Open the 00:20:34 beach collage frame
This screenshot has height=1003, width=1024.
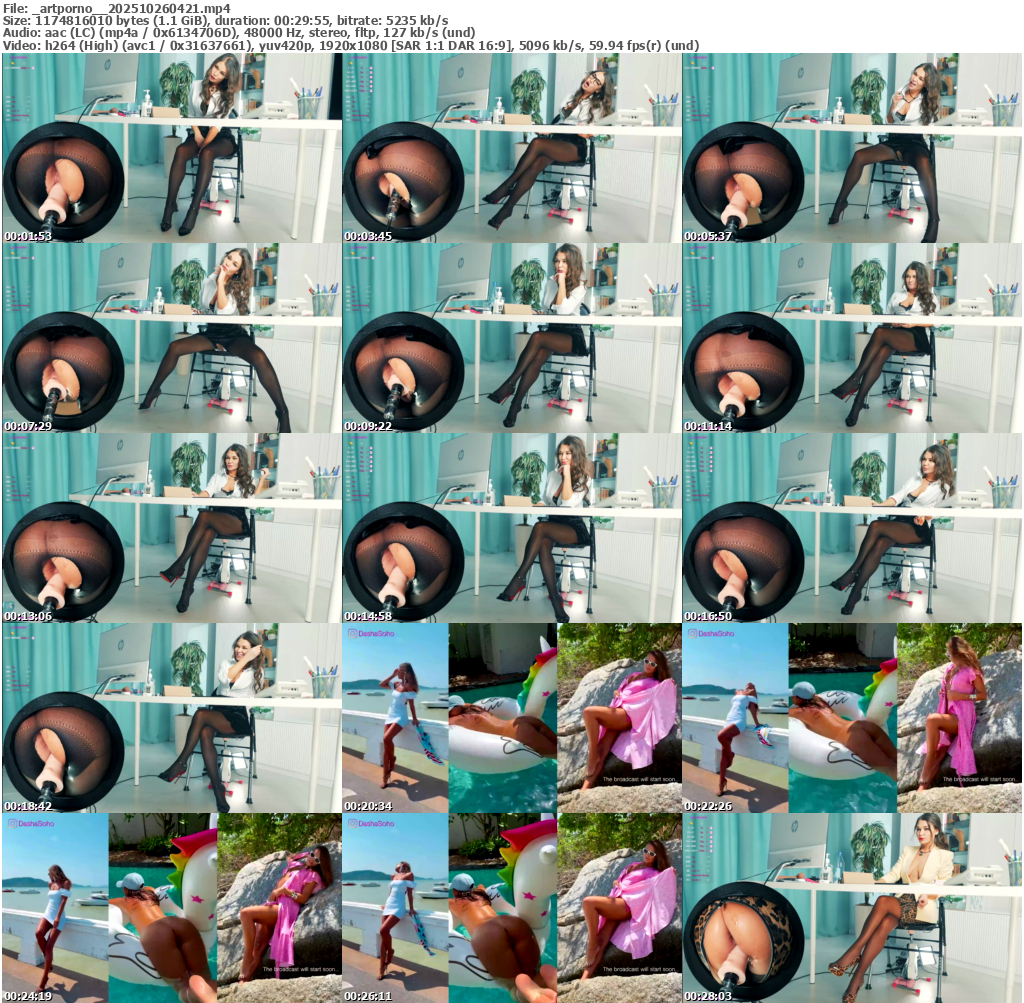click(x=511, y=718)
